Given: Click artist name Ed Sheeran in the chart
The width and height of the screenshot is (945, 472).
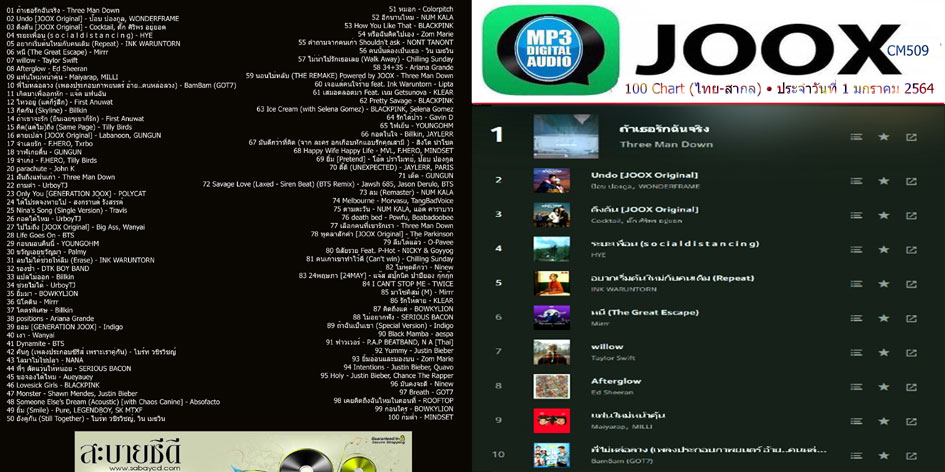Looking at the screenshot, I should click(x=612, y=392).
